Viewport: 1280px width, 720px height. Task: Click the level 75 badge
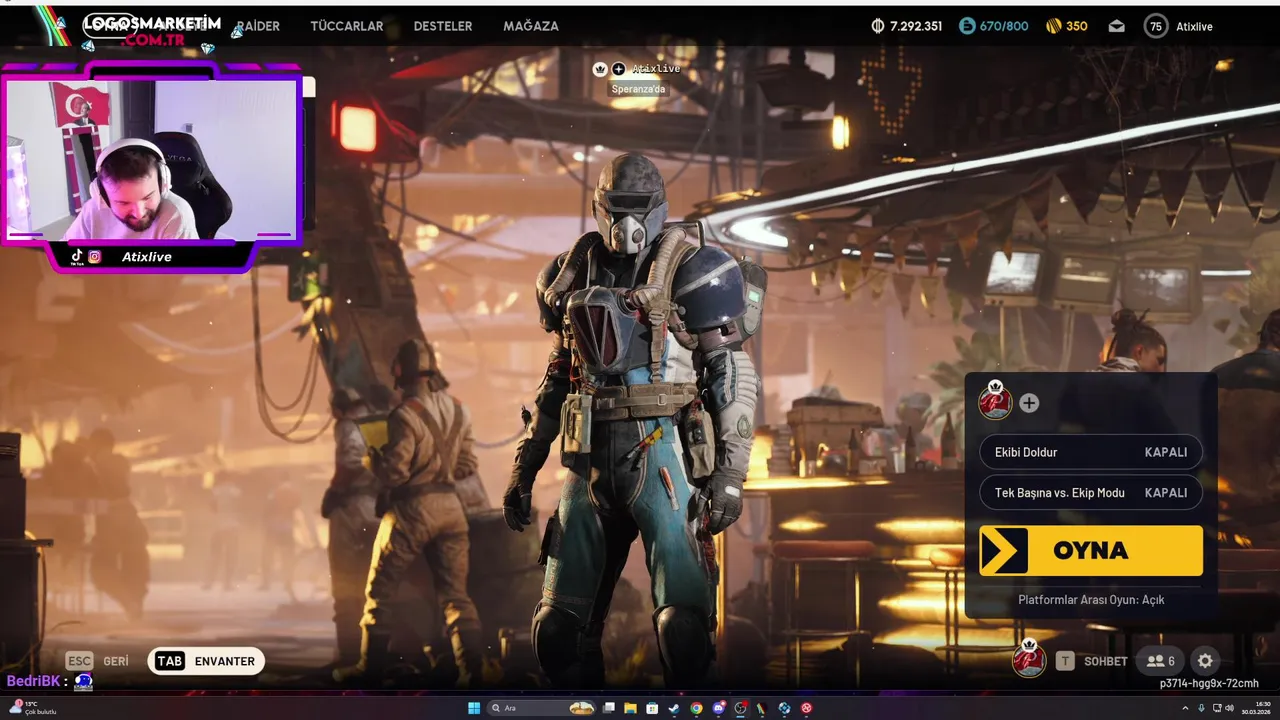1156,26
